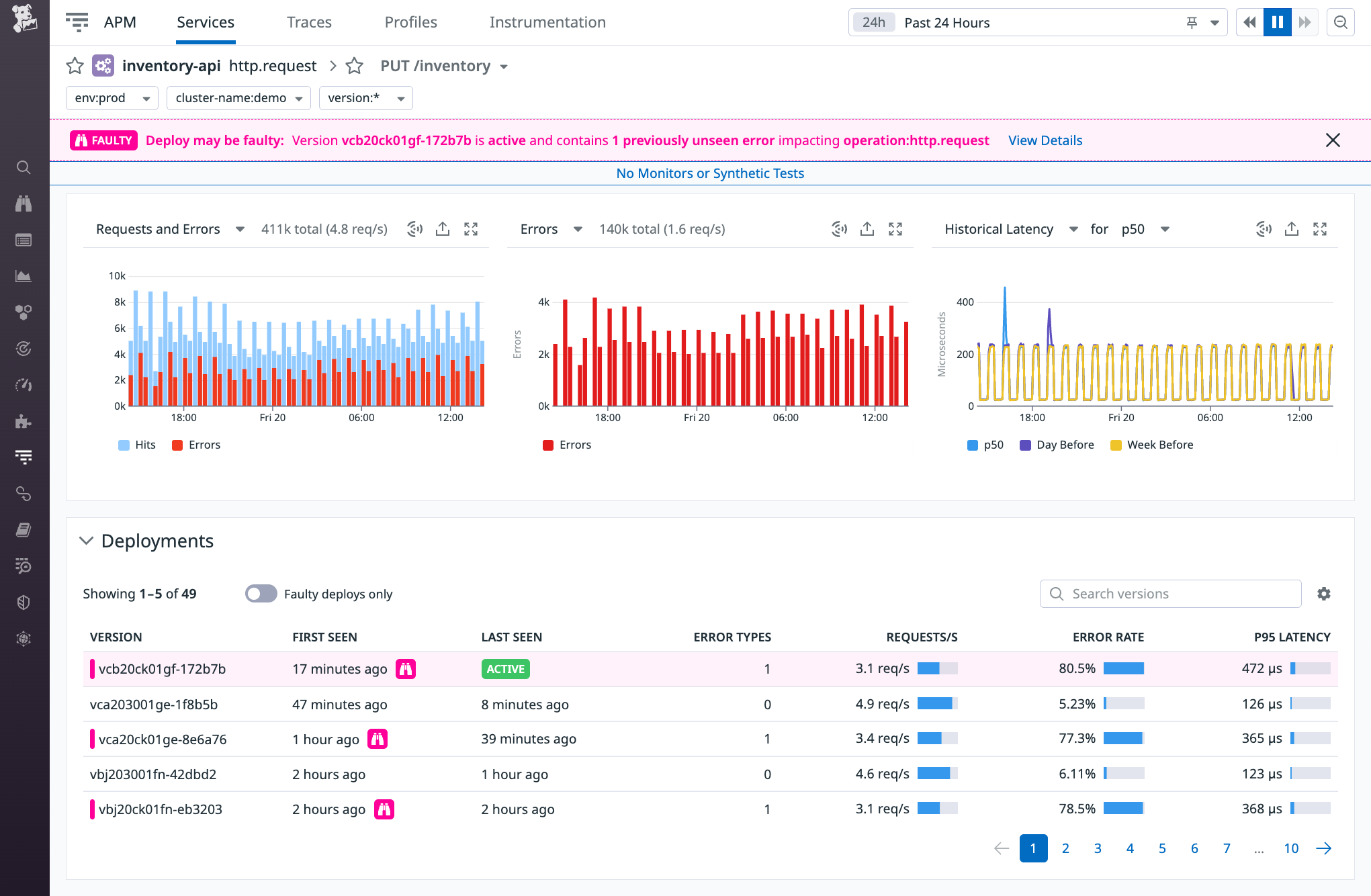
Task: Pause live data with the pause button
Action: click(1277, 22)
